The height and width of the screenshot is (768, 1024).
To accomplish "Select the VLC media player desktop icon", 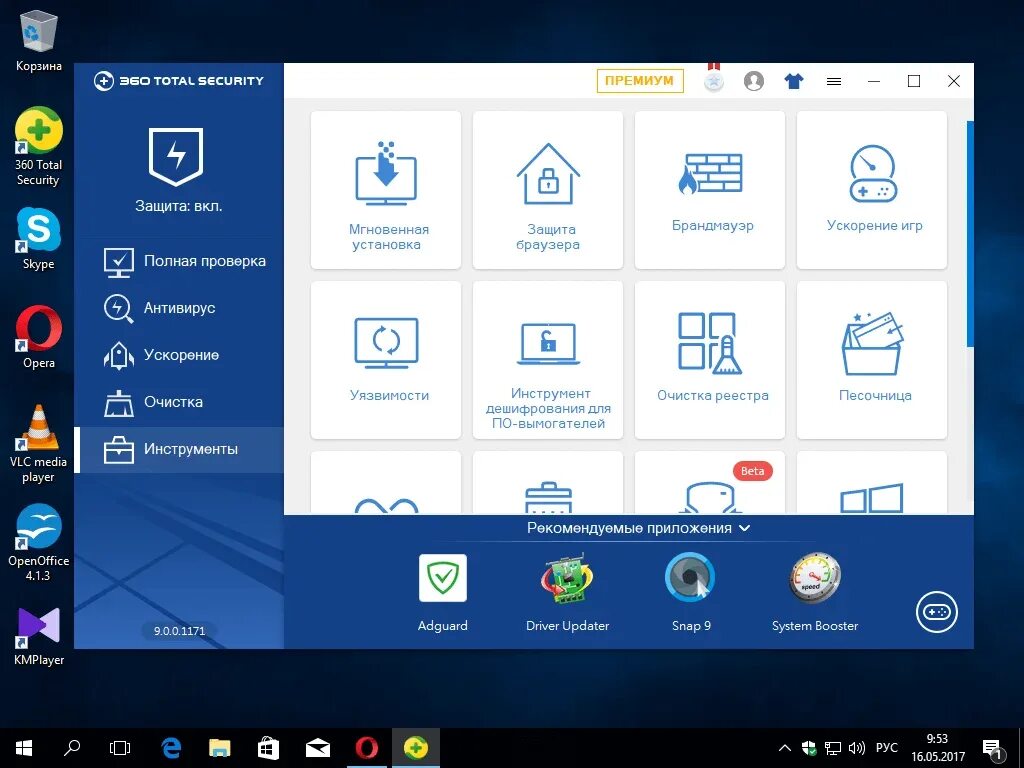I will [x=39, y=444].
